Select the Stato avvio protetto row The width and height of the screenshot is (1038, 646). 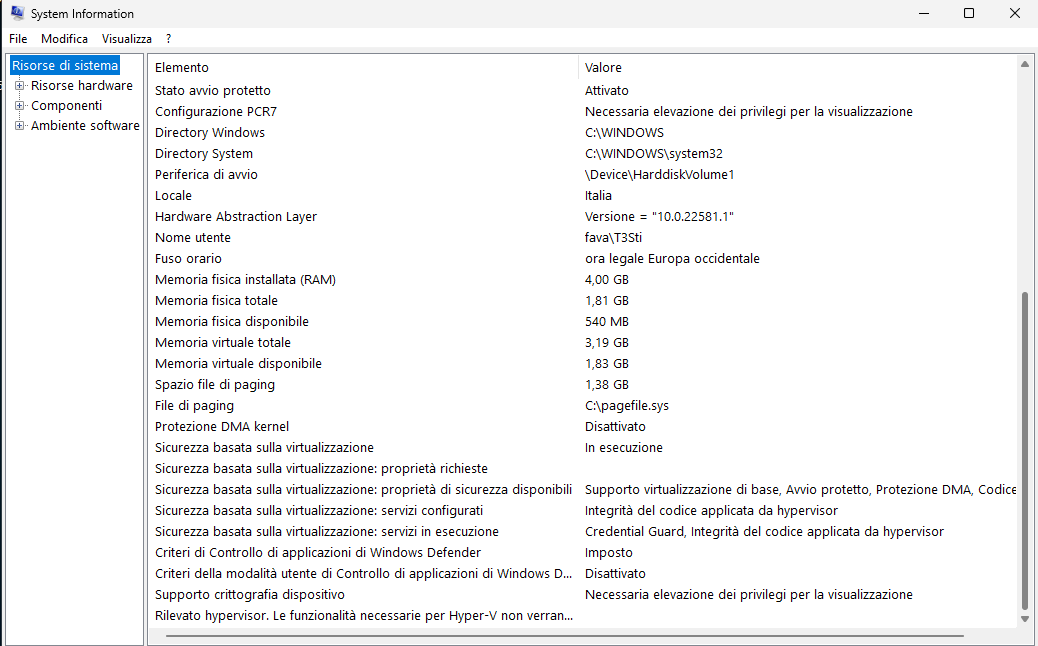tap(583, 91)
